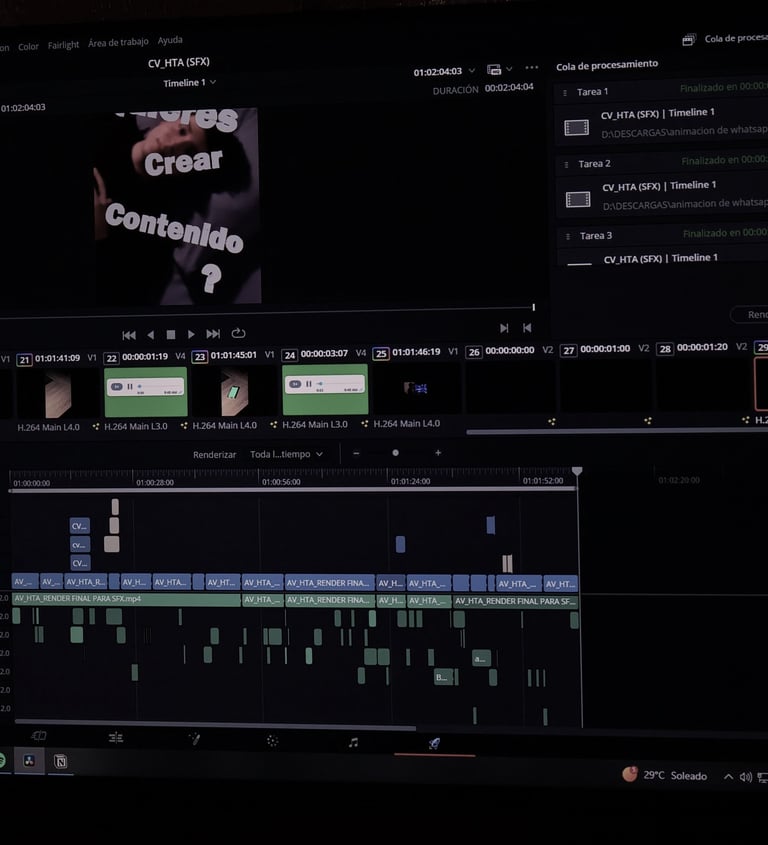The image size is (768, 845).
Task: Toggle loop playback
Action: pos(238,334)
